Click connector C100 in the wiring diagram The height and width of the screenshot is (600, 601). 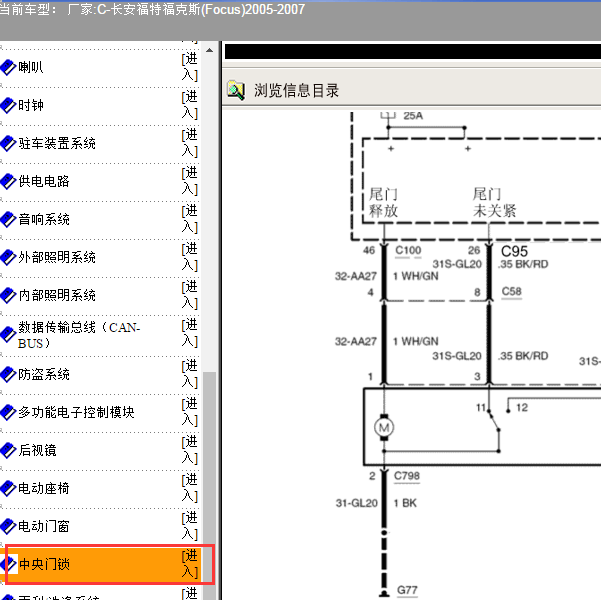coord(408,251)
